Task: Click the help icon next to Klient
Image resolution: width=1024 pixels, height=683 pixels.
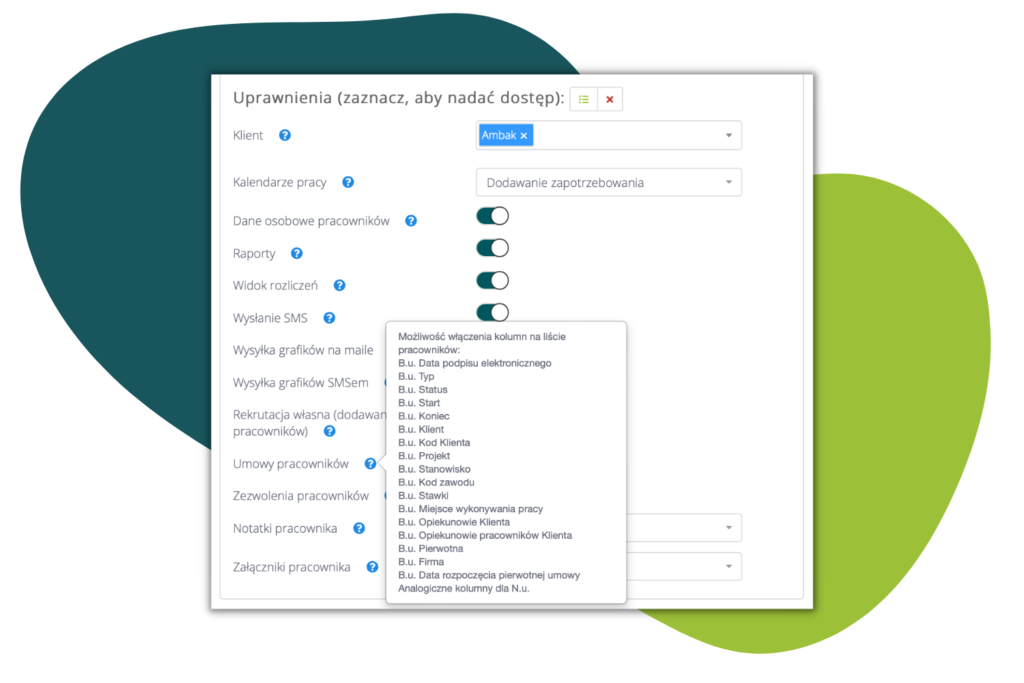Action: point(285,135)
